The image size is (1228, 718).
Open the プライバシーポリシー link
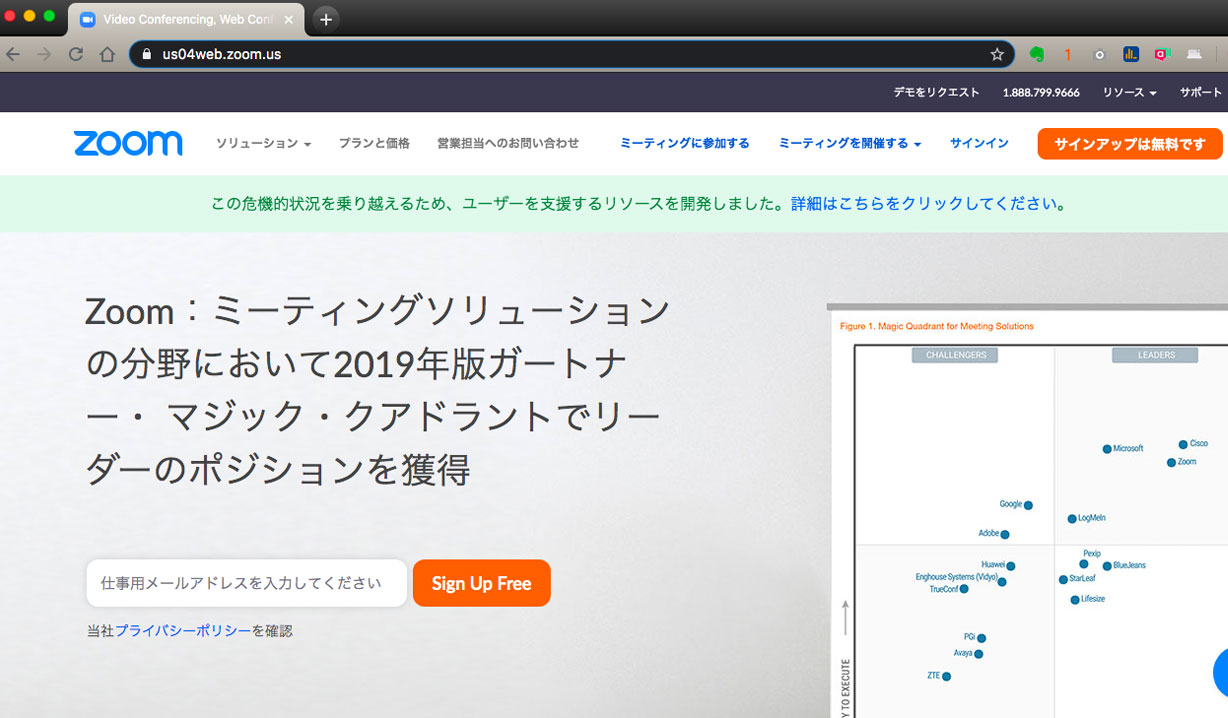(x=183, y=631)
